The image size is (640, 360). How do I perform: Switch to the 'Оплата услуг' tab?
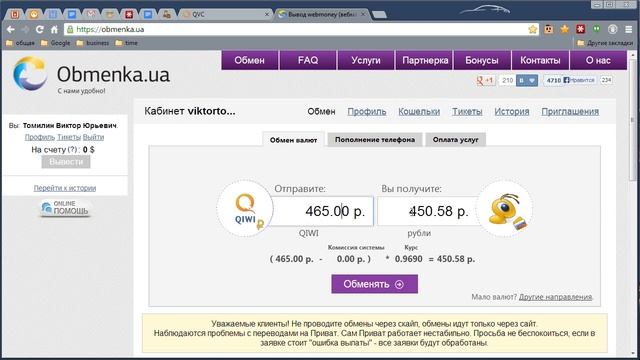coord(456,139)
